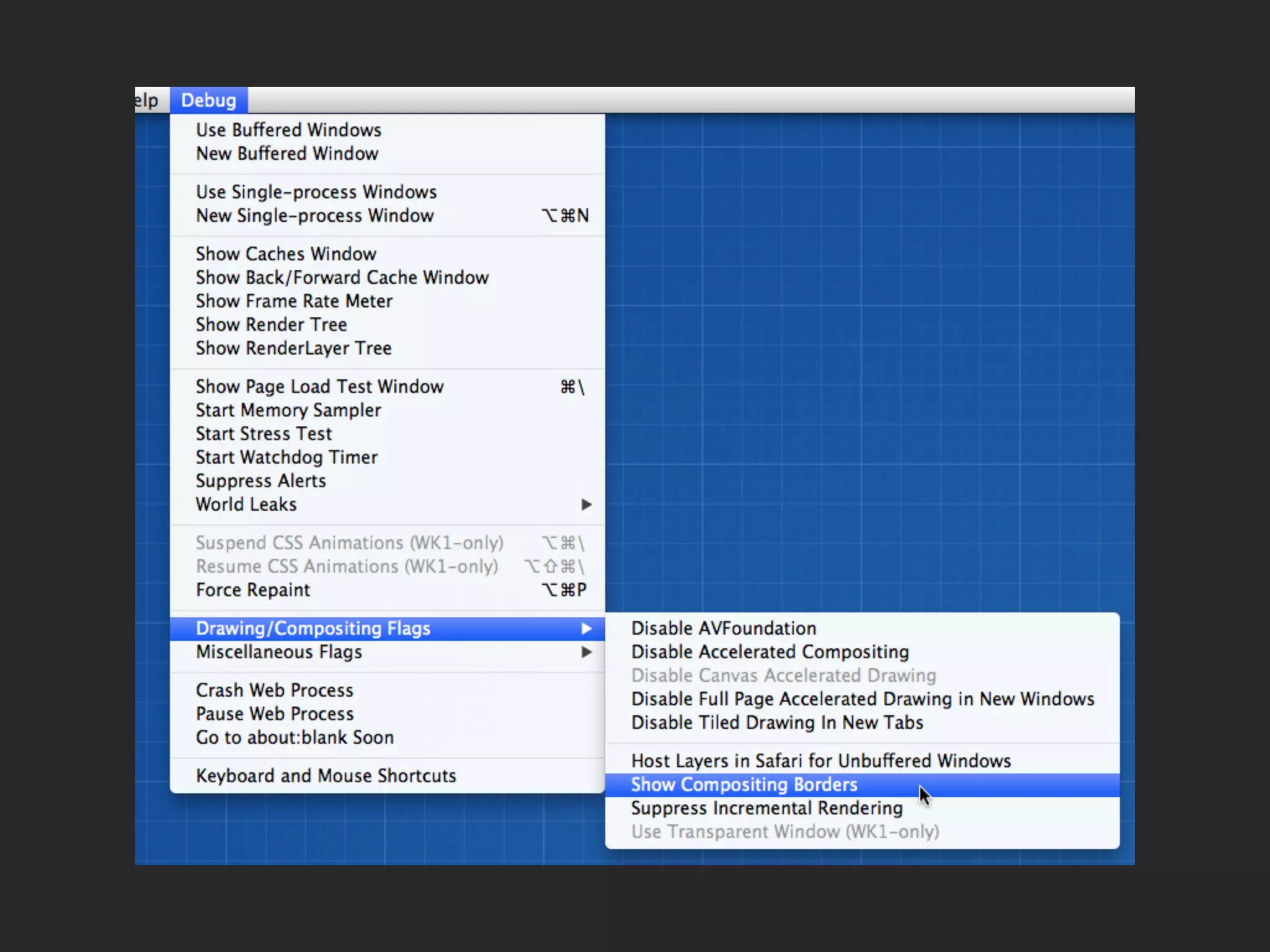Select Keyboard and Mouse Shortcuts

point(326,776)
